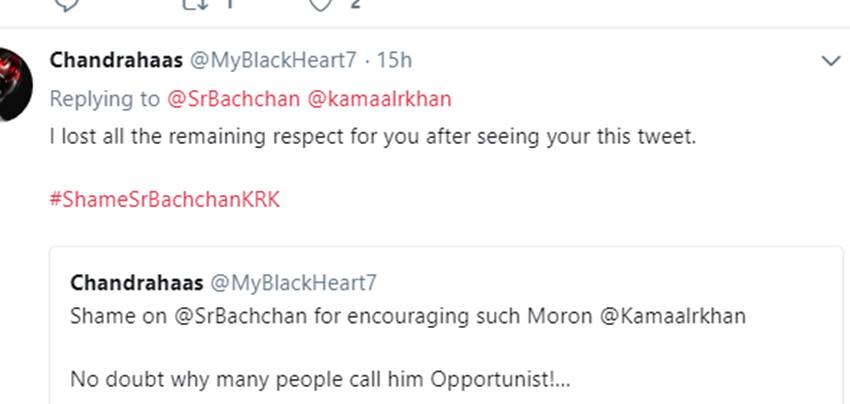
Task: Click the like count of 2
Action: point(354,4)
